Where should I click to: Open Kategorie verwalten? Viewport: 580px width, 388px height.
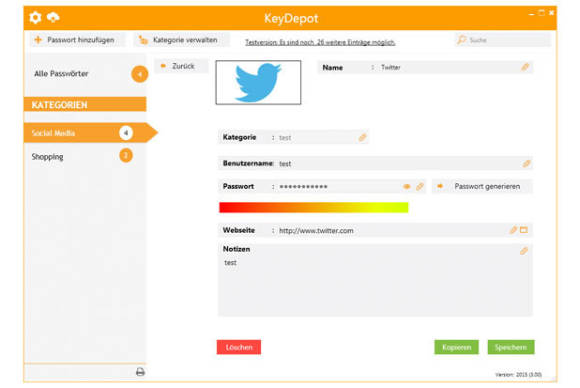[x=181, y=40]
